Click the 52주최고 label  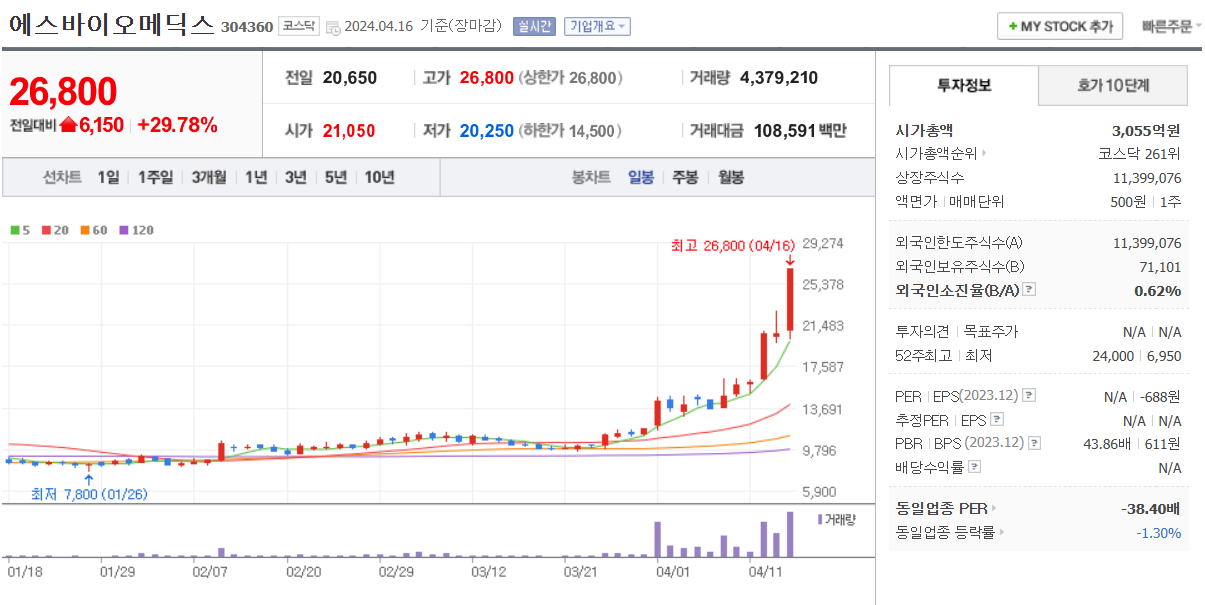[923, 356]
